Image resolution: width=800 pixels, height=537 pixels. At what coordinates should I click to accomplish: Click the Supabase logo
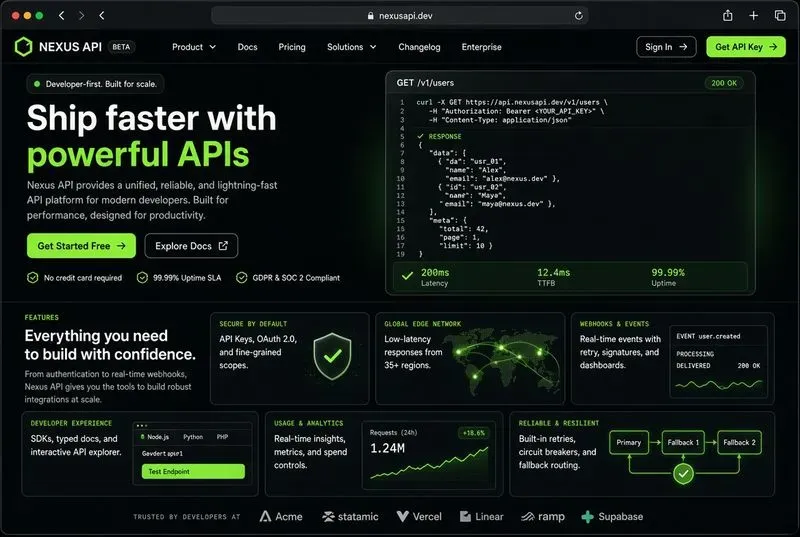[612, 517]
